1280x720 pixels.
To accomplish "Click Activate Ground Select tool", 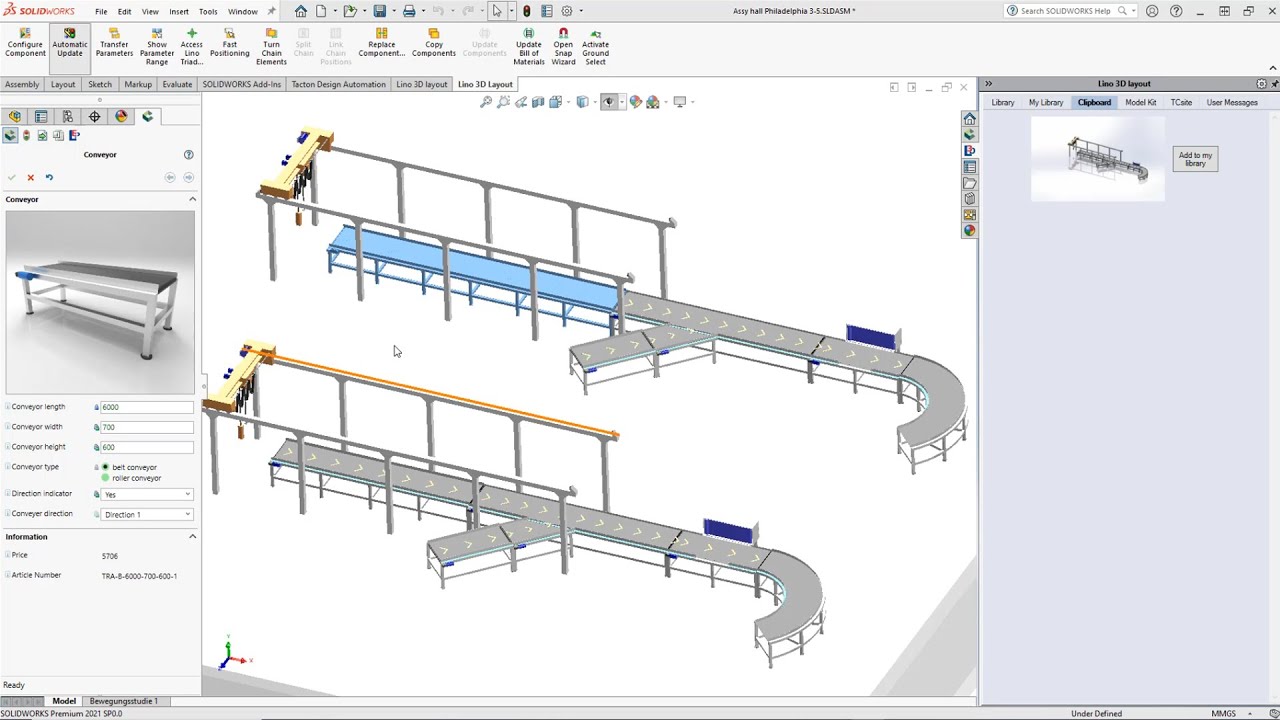I will (595, 47).
